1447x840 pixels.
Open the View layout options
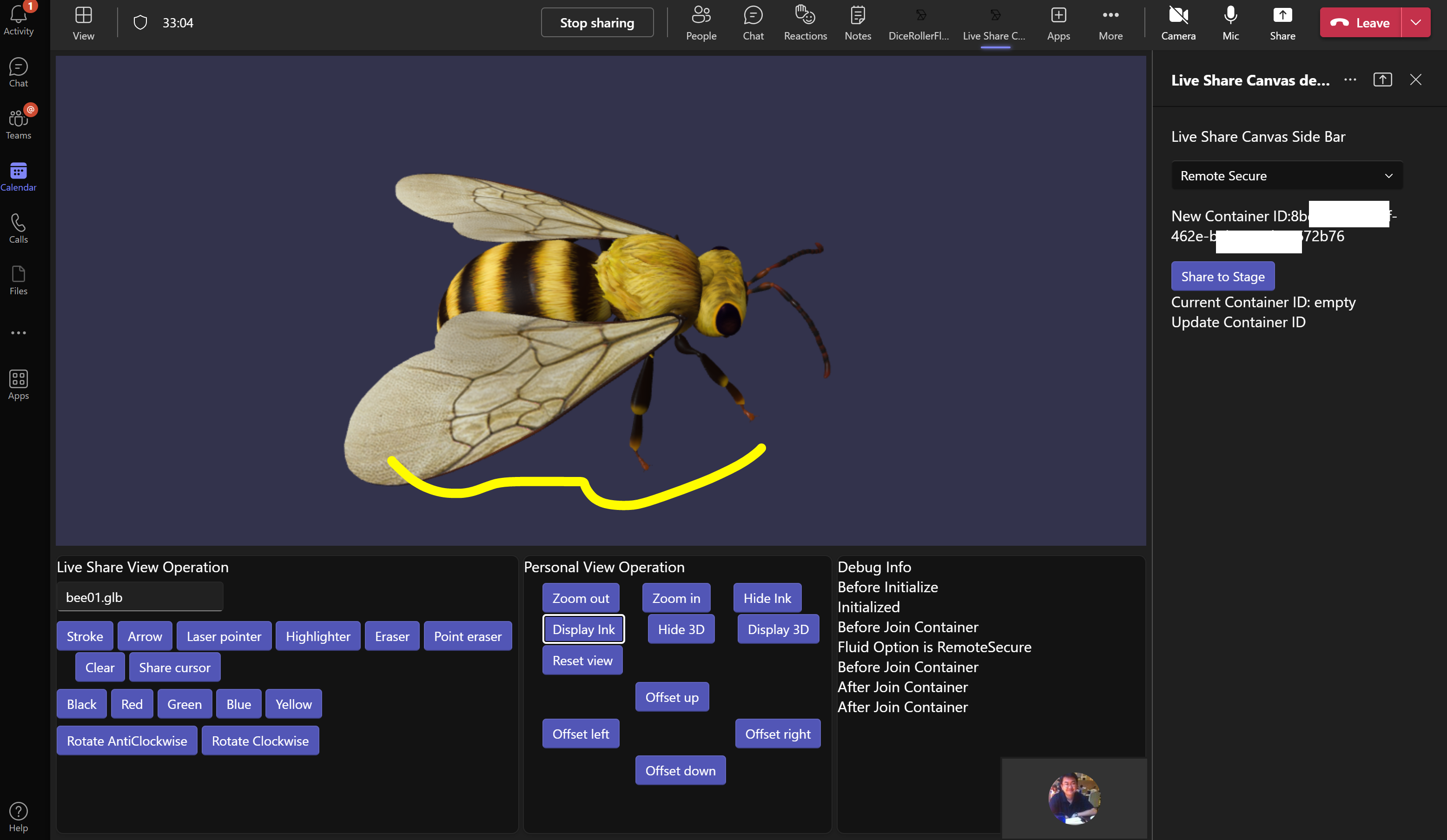83,23
